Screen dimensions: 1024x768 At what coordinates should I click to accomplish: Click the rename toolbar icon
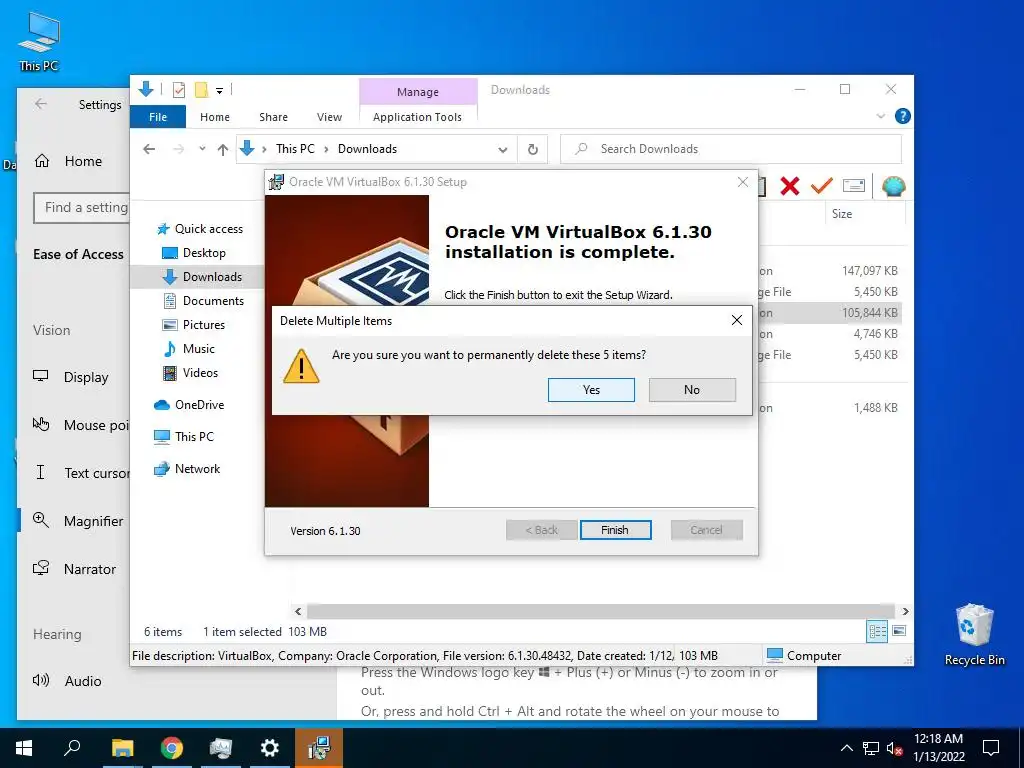(854, 187)
